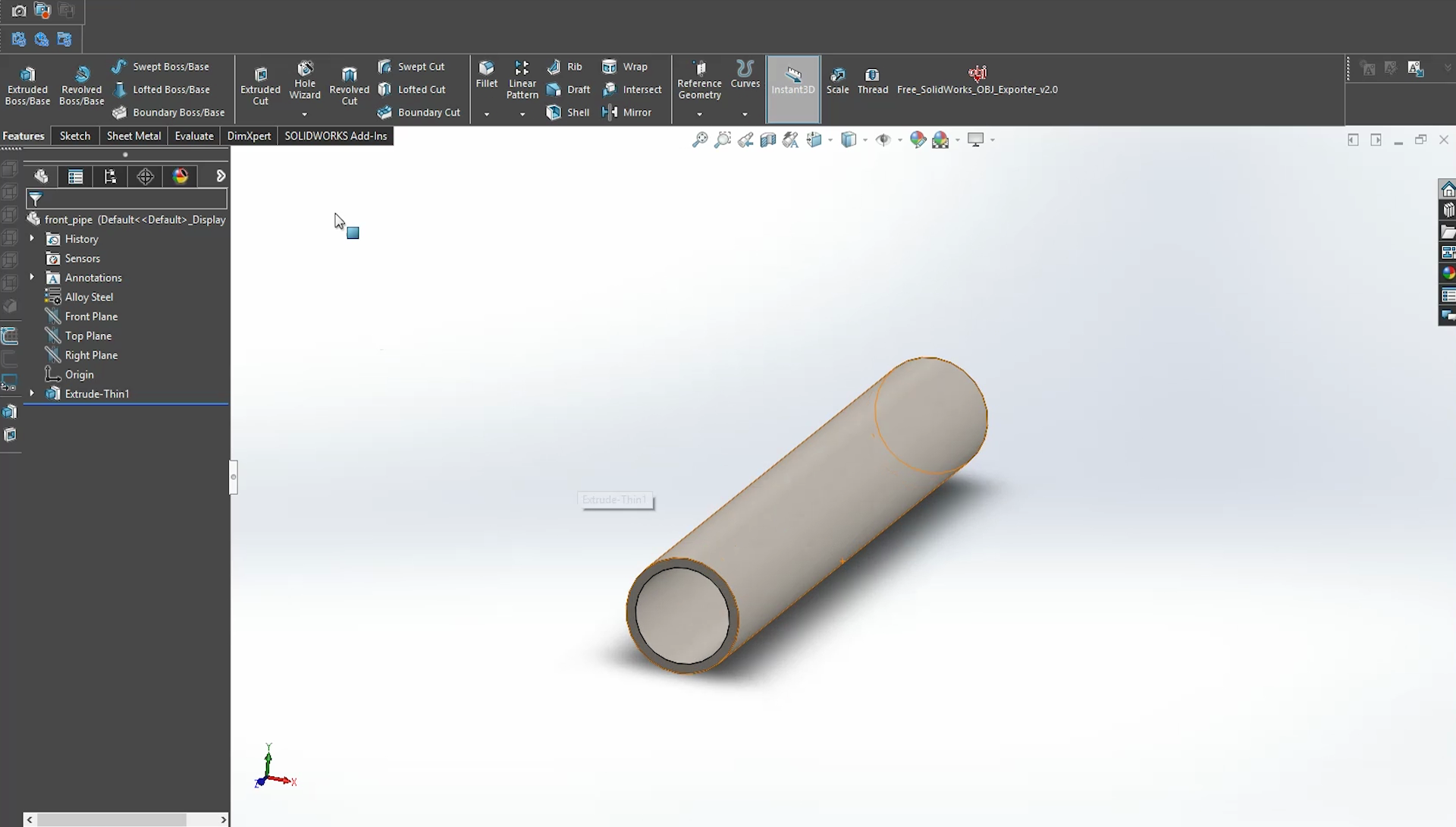Select Lofted Cut feature

coord(412,90)
